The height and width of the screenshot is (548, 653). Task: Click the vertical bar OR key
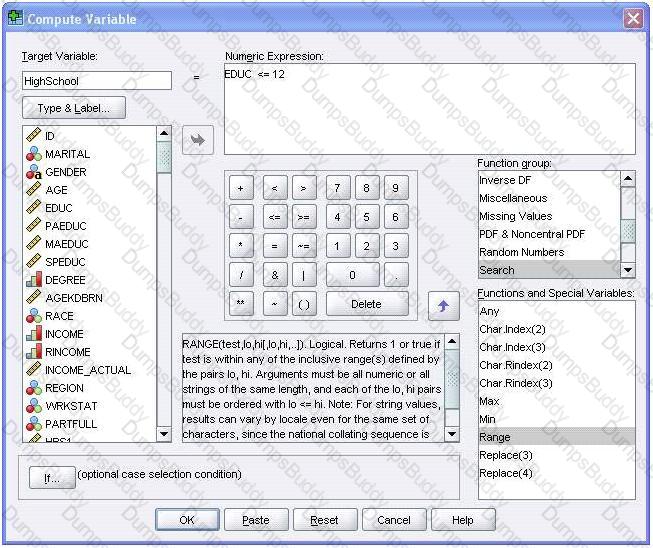point(304,275)
